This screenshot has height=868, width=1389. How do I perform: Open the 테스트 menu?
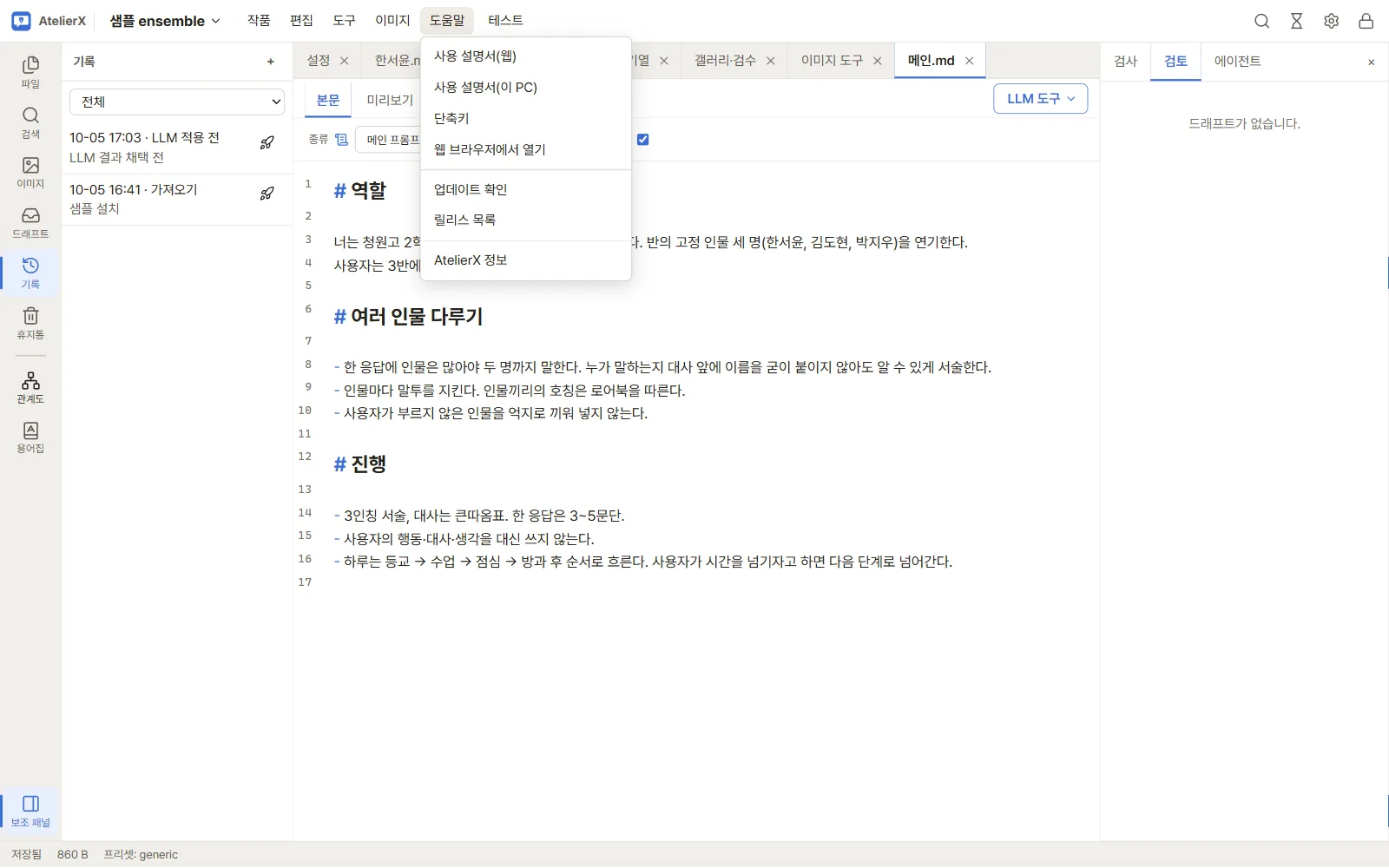coord(505,21)
